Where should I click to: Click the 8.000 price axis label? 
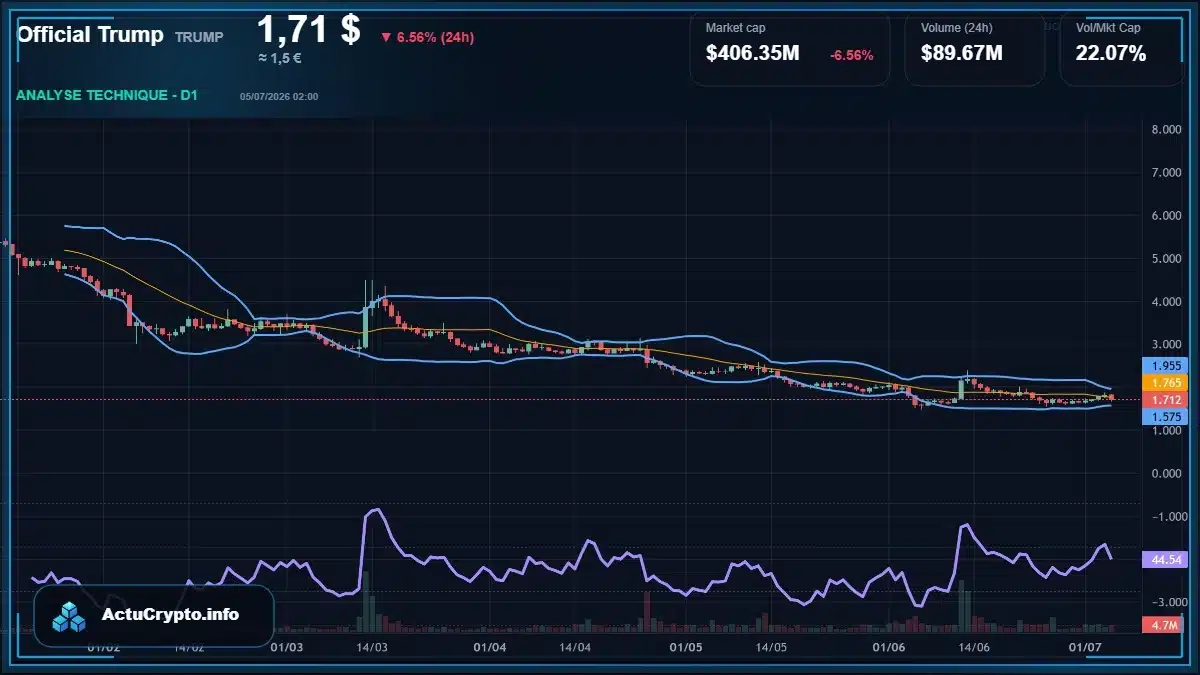click(x=1167, y=130)
